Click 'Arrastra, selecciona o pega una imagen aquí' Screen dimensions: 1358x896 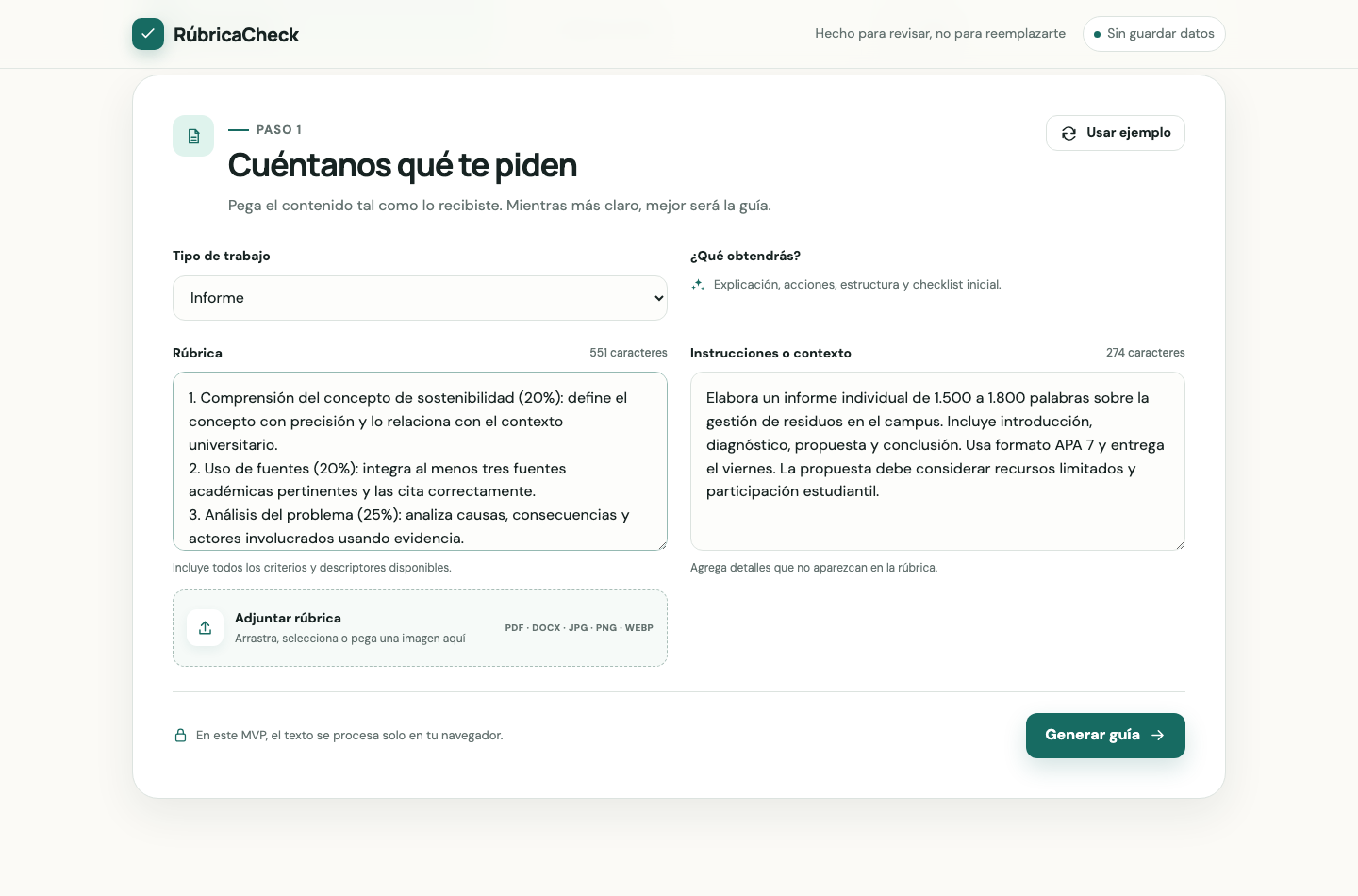350,639
